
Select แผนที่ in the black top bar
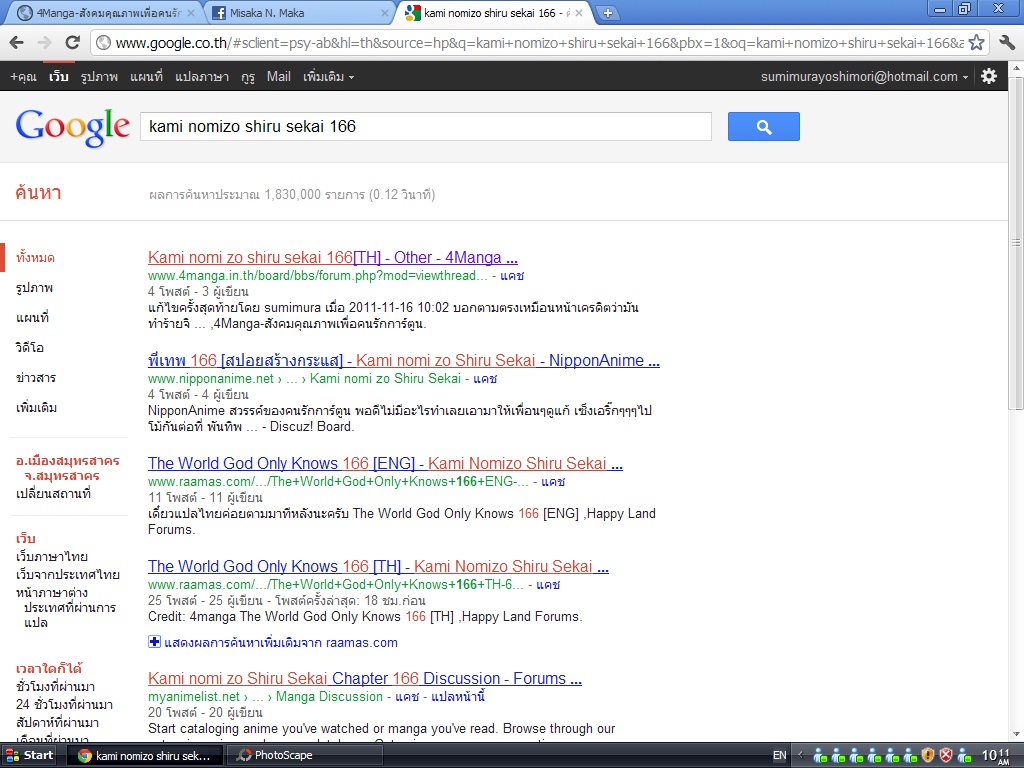coord(146,76)
